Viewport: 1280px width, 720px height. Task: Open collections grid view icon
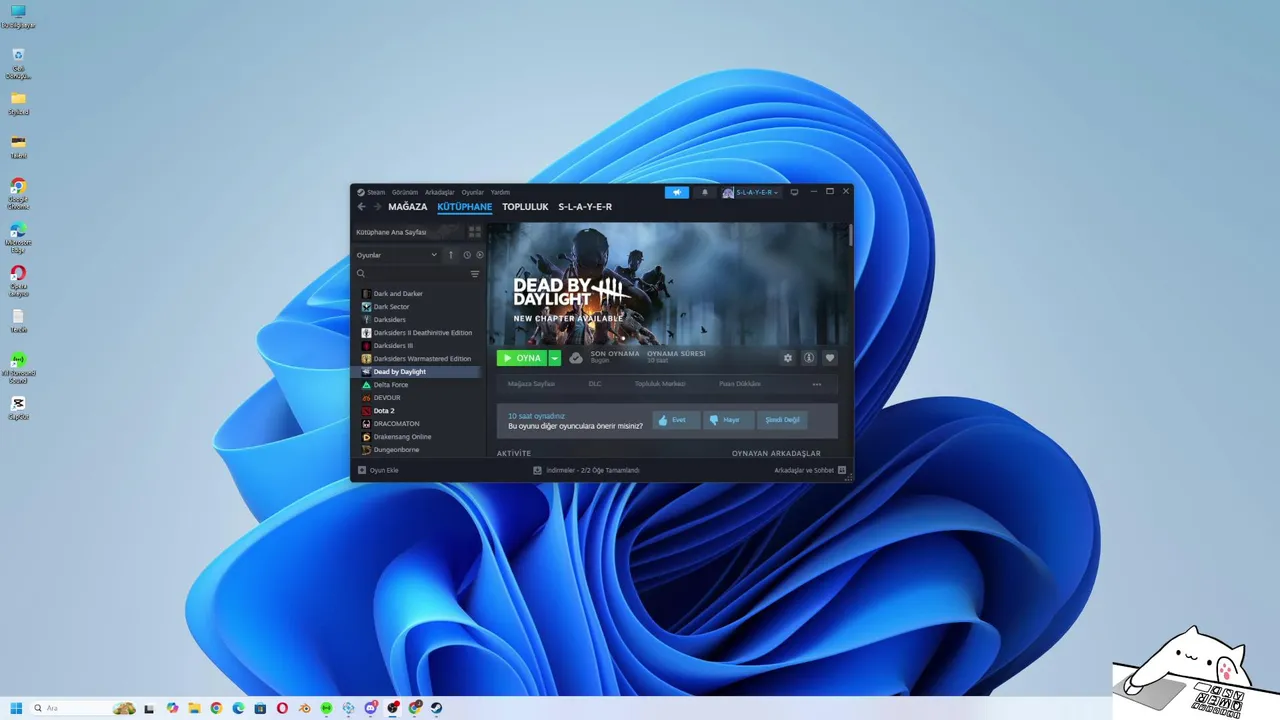coord(475,232)
